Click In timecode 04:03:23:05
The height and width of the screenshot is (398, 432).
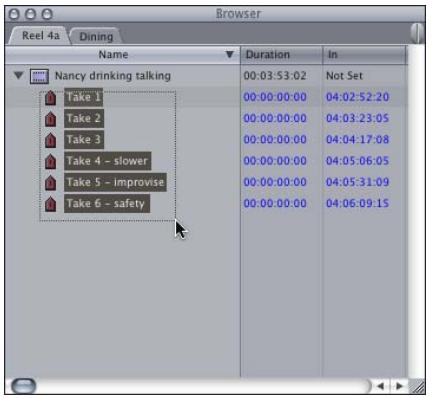click(357, 118)
